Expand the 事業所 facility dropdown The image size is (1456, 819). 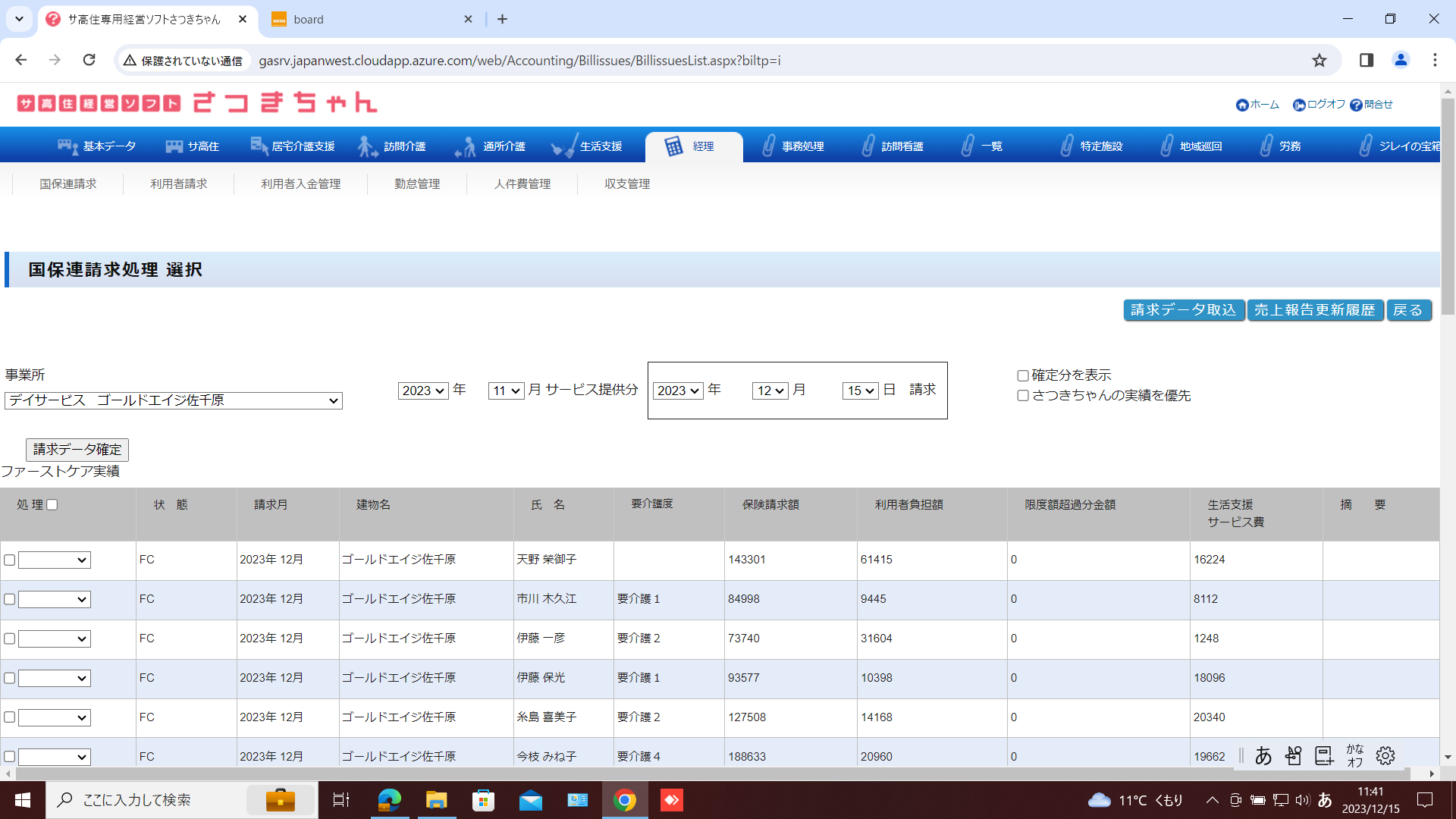[x=174, y=400]
